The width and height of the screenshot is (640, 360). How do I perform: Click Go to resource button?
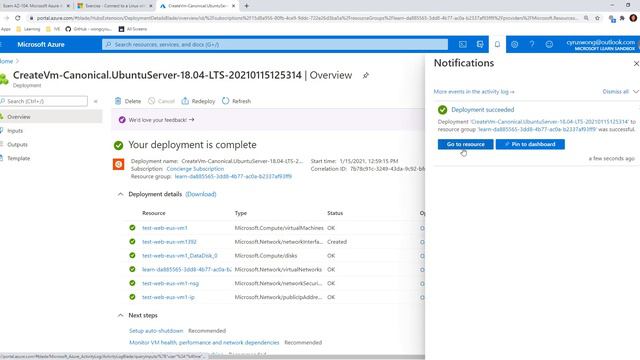coord(465,144)
